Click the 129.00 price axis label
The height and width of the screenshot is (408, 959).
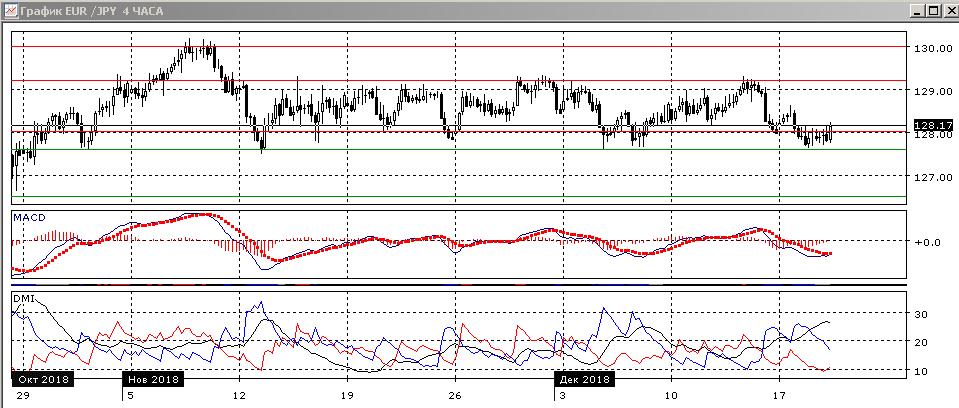point(933,91)
